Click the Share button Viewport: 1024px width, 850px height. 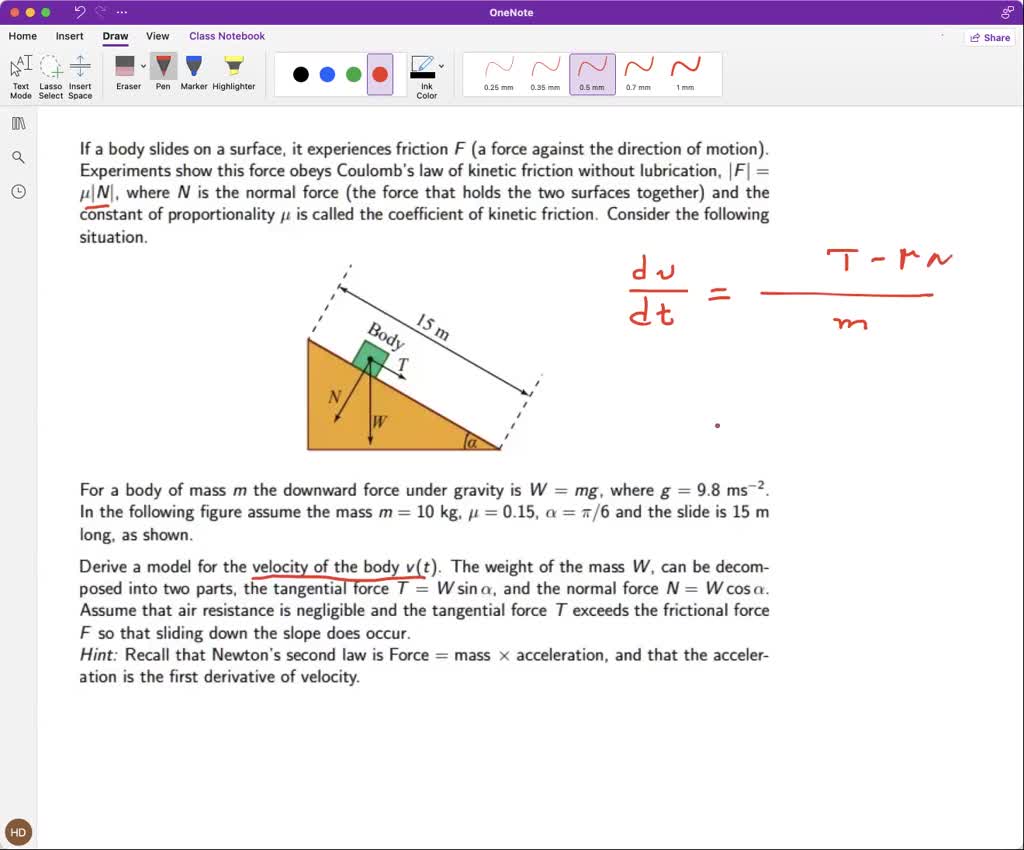pos(989,36)
